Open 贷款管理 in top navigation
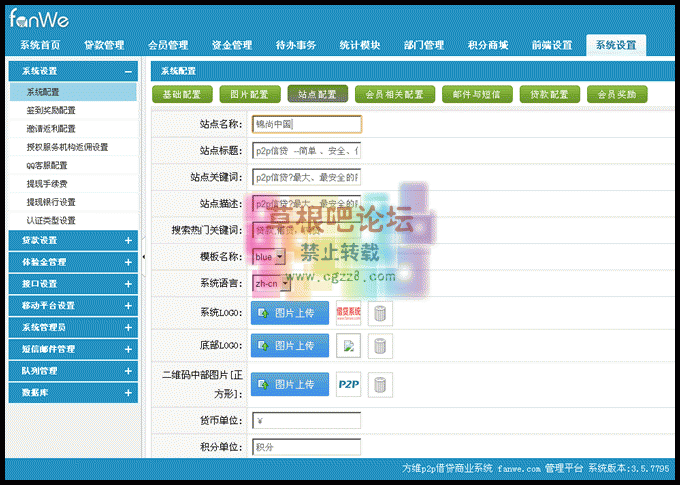This screenshot has width=680, height=485. click(x=104, y=45)
